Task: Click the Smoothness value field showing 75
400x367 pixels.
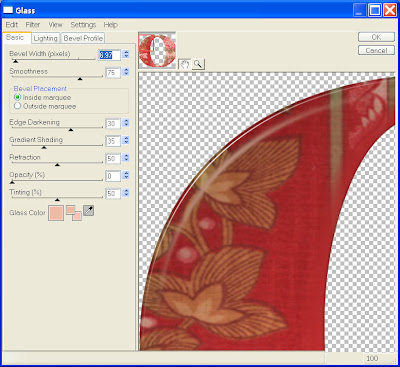Action: (x=113, y=72)
